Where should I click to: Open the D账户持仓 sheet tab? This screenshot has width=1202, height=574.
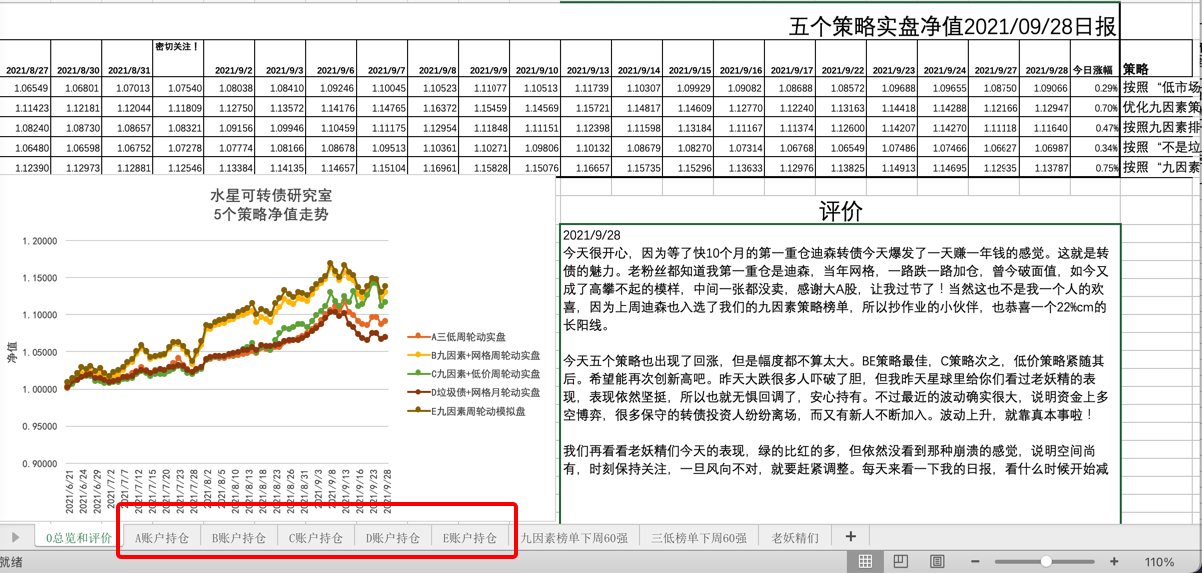click(393, 538)
